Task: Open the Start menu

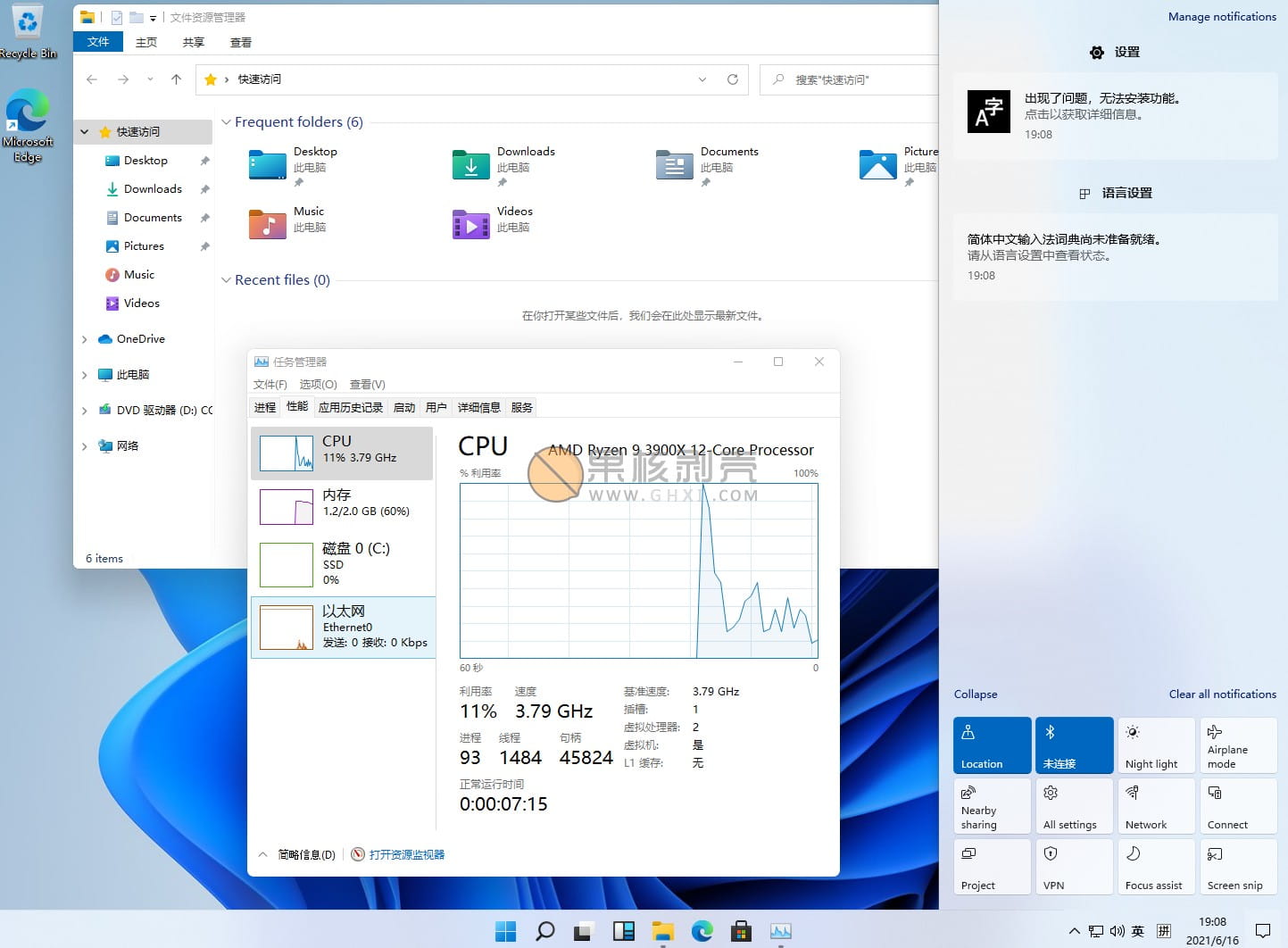Action: [505, 931]
